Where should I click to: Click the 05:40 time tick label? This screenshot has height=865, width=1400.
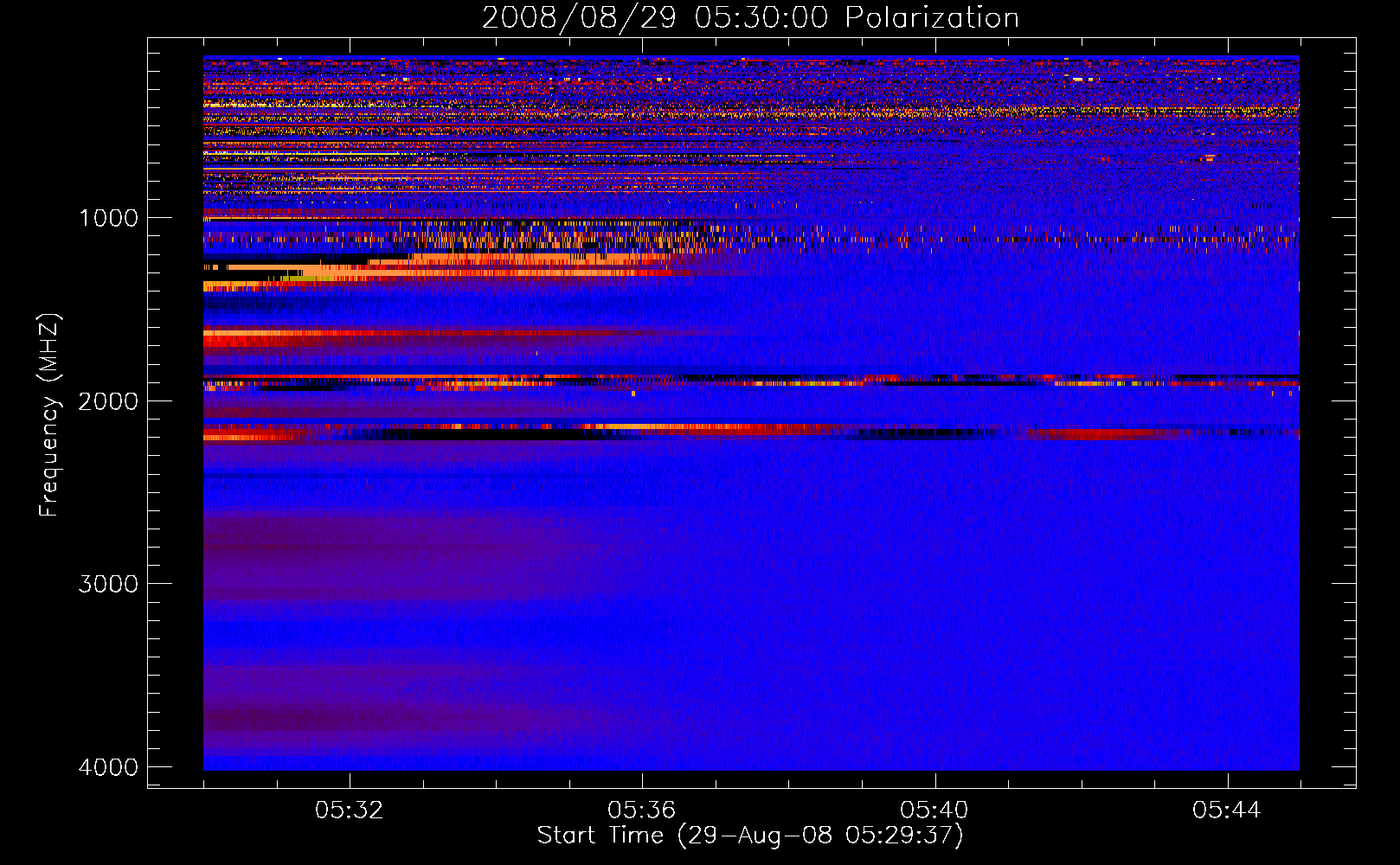click(934, 811)
